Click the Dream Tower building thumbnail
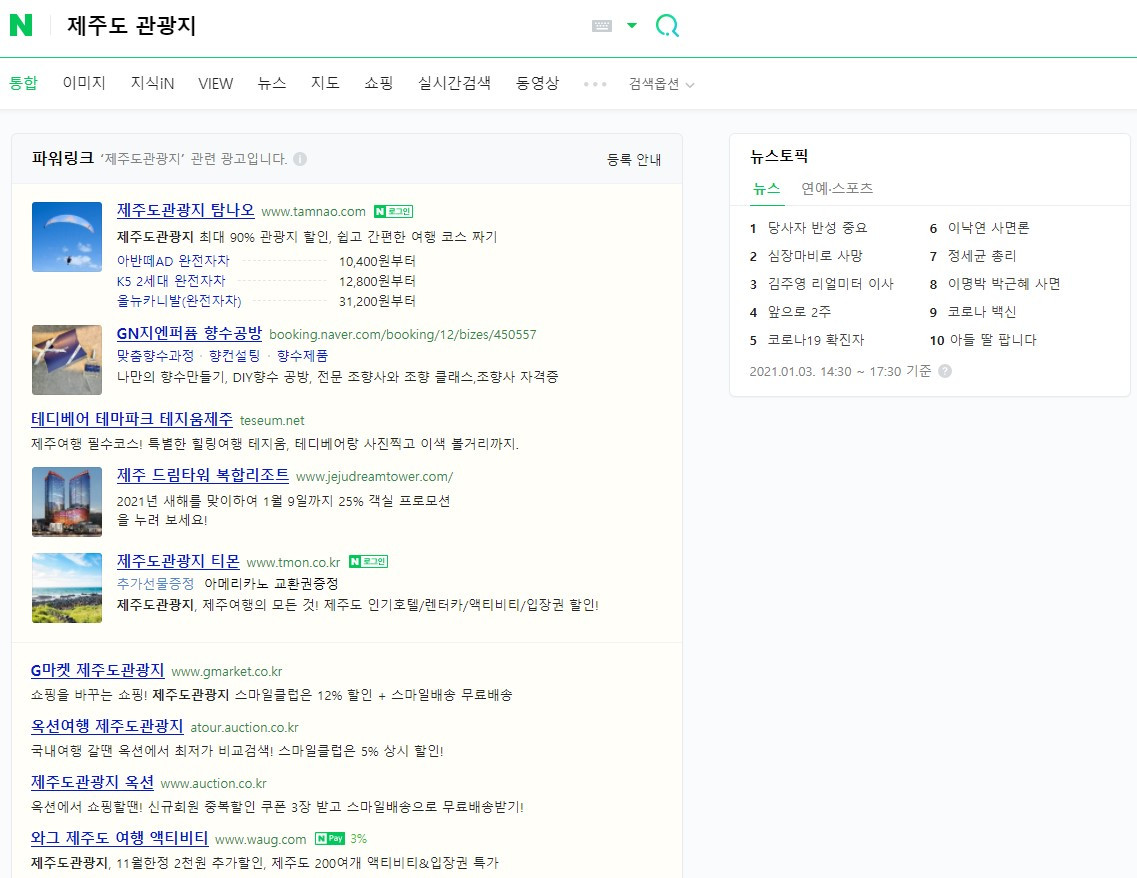 pyautogui.click(x=67, y=502)
